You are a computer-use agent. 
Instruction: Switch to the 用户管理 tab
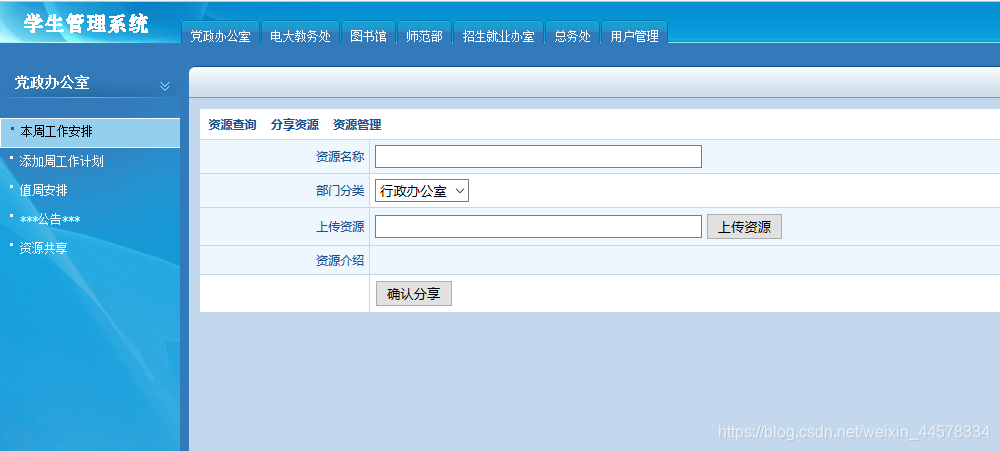[635, 33]
